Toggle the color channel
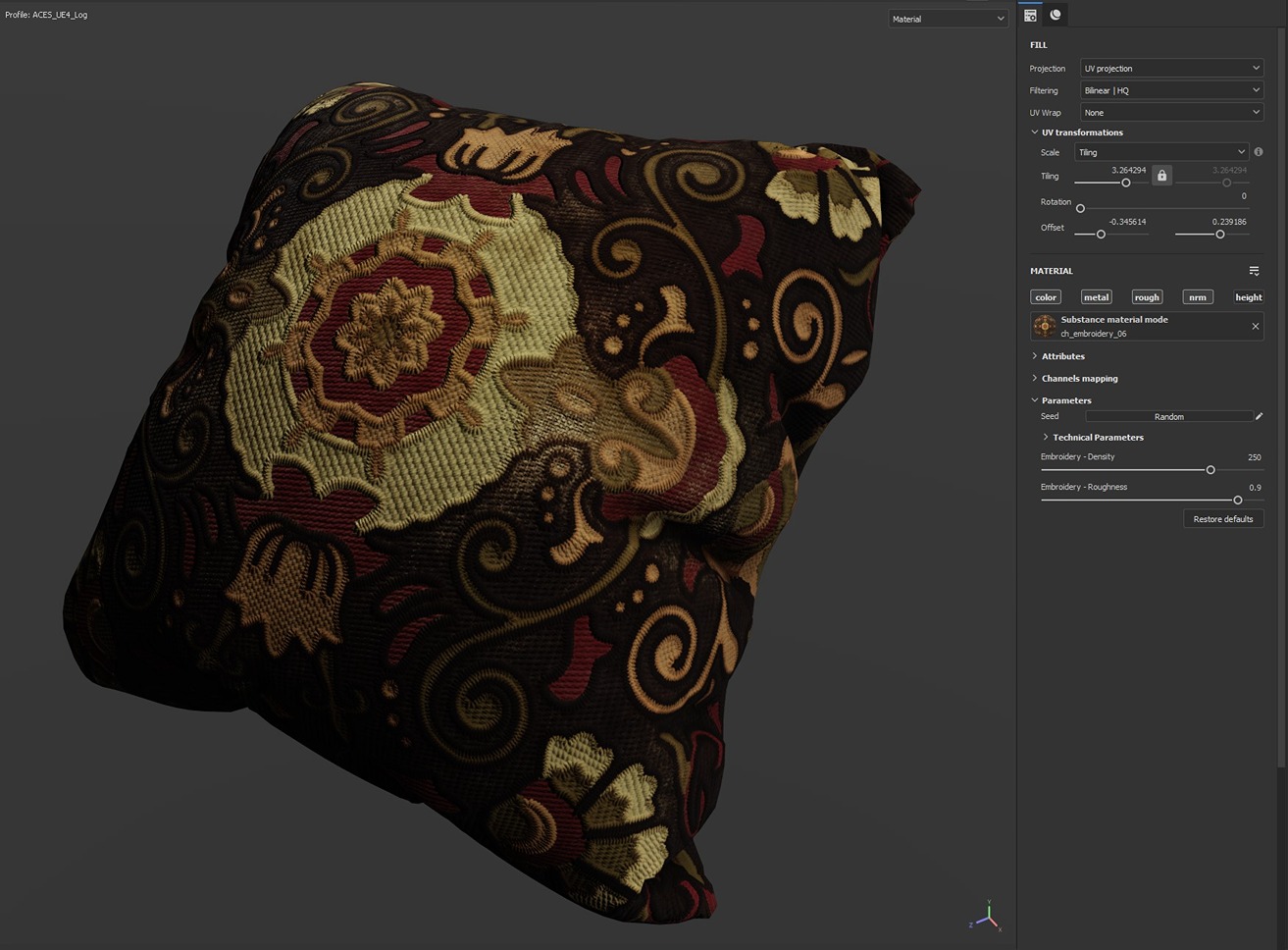This screenshot has height=950, width=1288. pyautogui.click(x=1046, y=297)
